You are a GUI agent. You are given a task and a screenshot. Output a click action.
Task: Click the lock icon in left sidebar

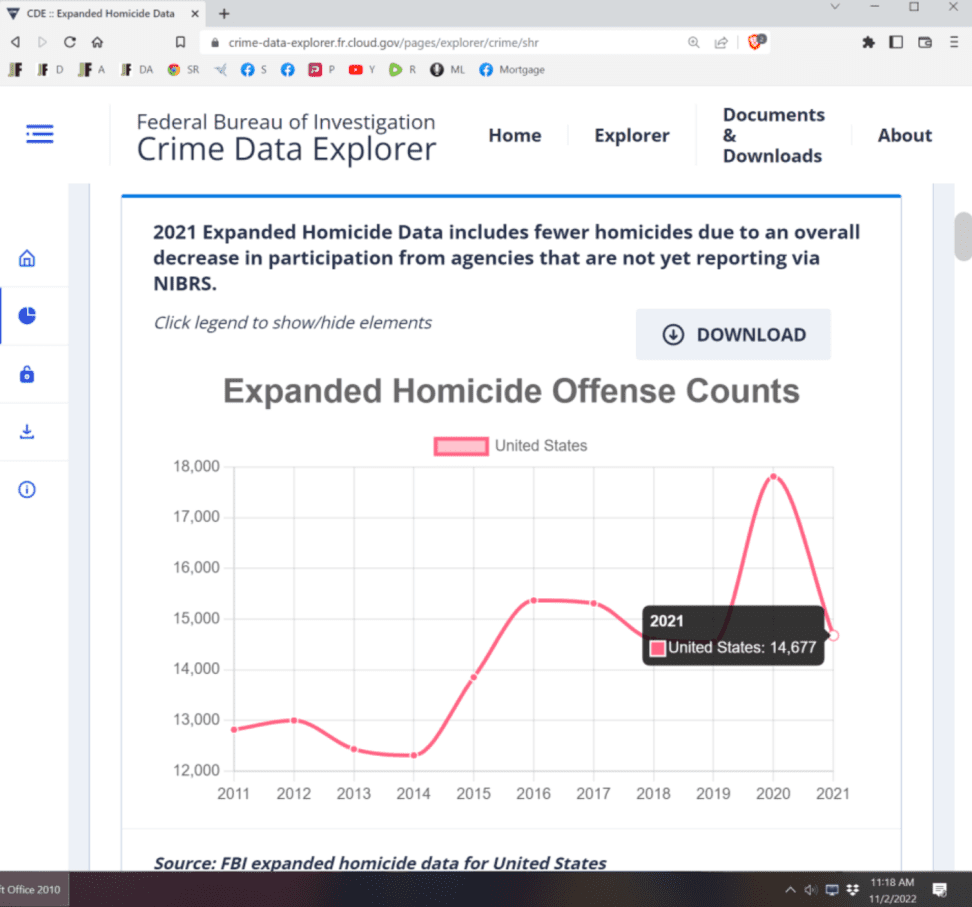click(27, 375)
